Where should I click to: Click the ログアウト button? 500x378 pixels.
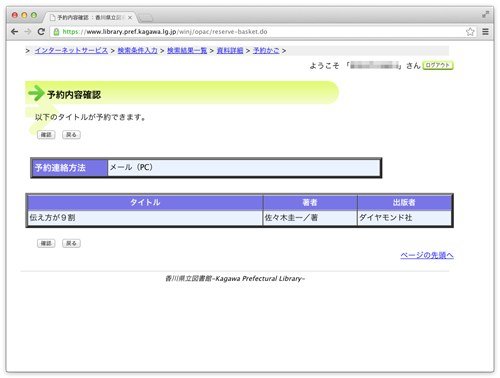tap(438, 65)
